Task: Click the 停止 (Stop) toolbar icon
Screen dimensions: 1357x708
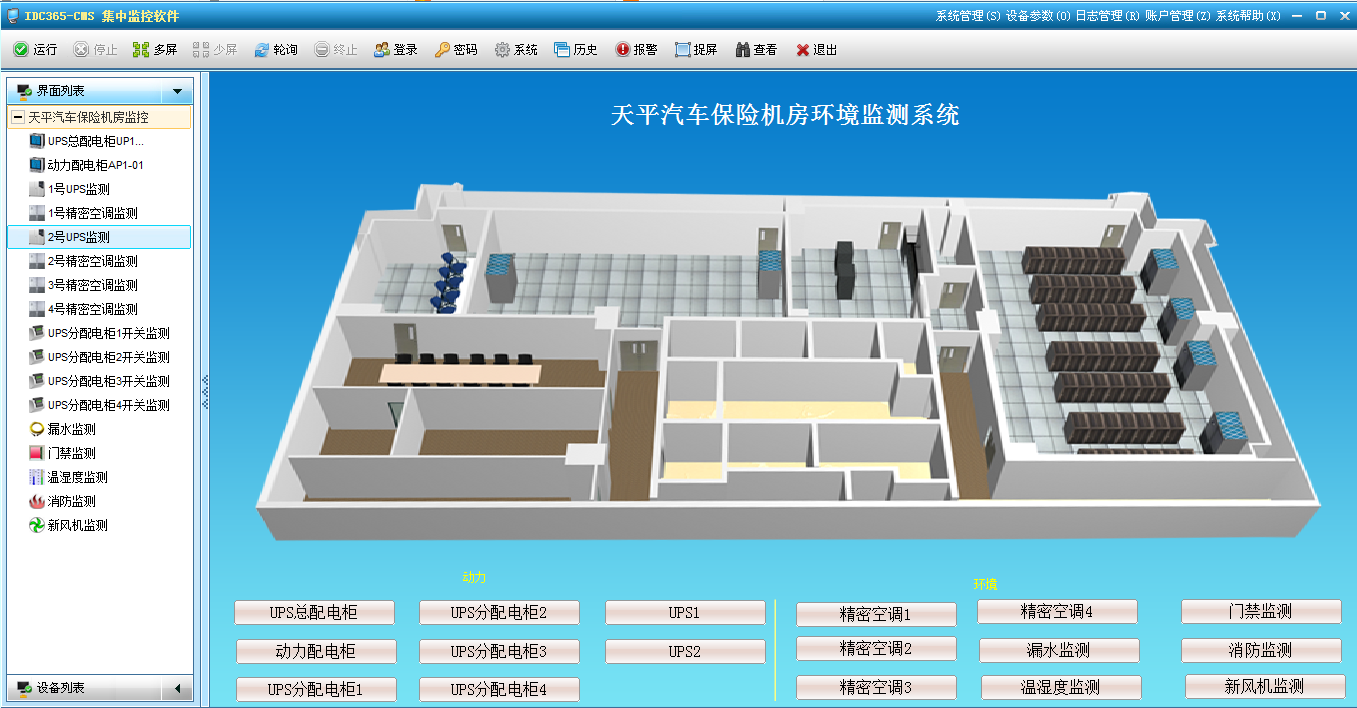Action: click(81, 50)
